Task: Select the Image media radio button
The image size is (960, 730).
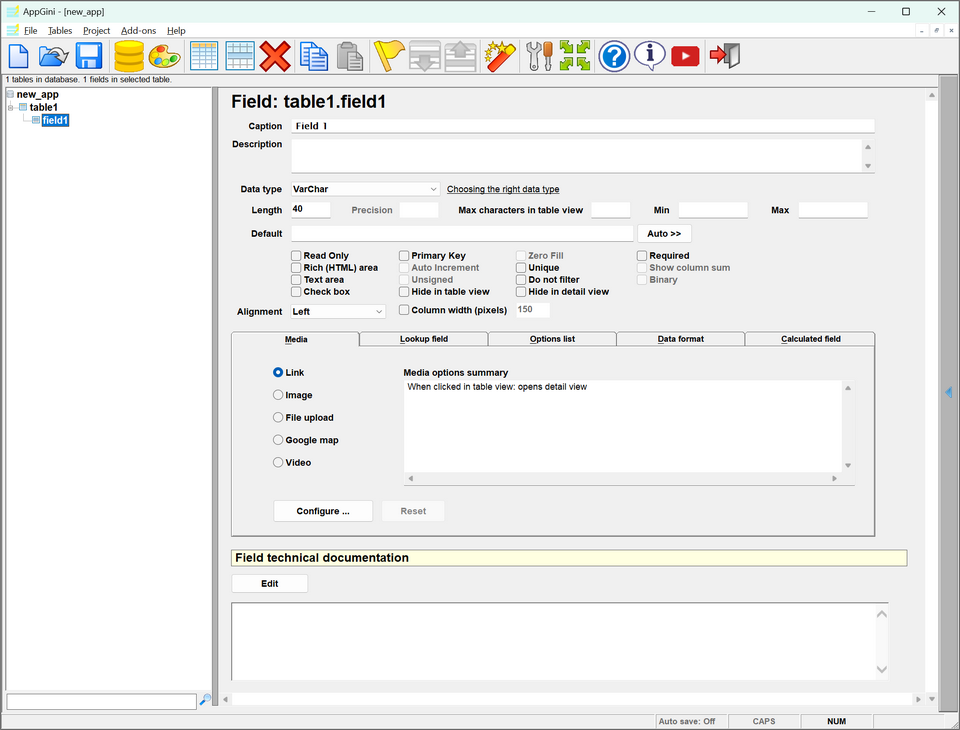Action: [x=277, y=394]
